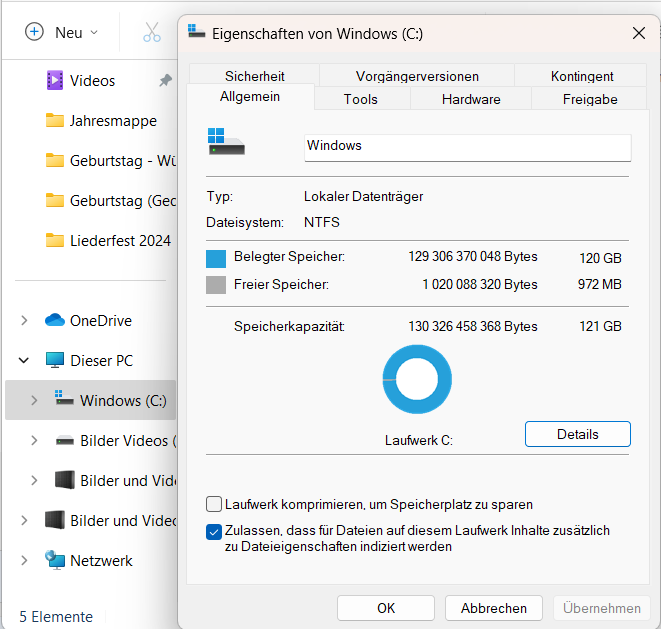Click the Bilder und Video top-level drive icon

pos(55,520)
